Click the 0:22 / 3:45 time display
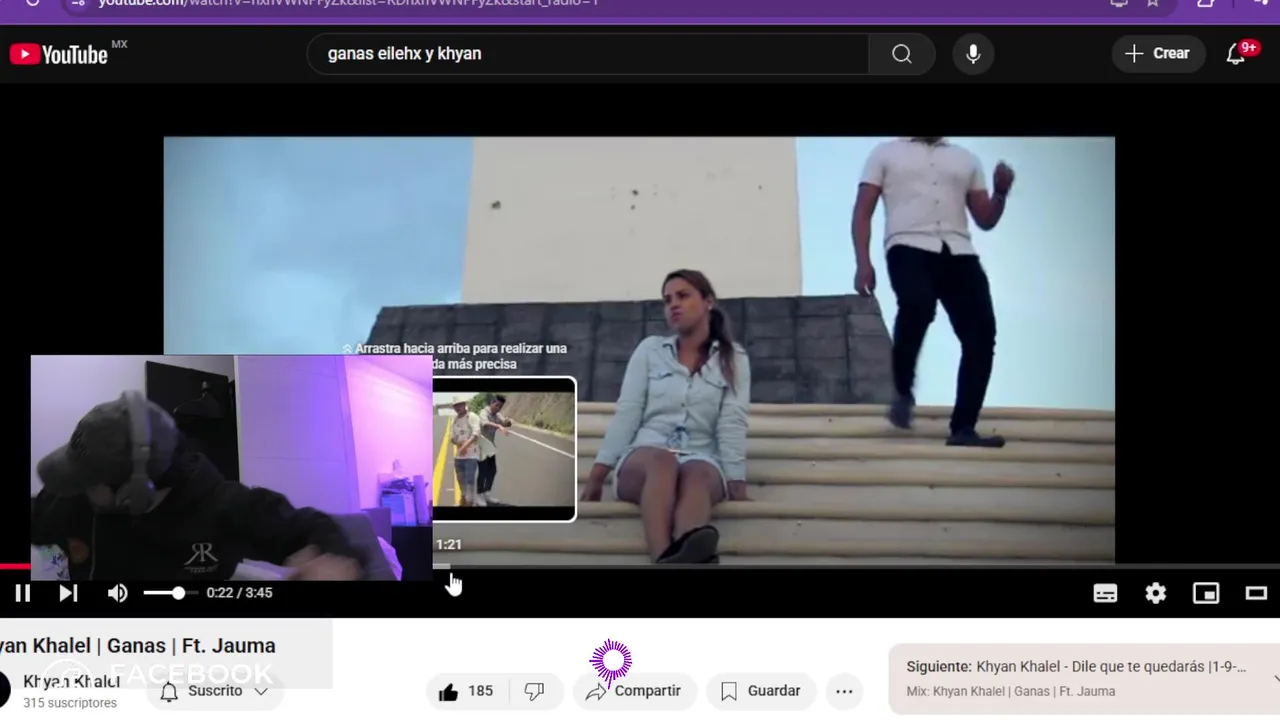This screenshot has height=720, width=1280. (239, 593)
